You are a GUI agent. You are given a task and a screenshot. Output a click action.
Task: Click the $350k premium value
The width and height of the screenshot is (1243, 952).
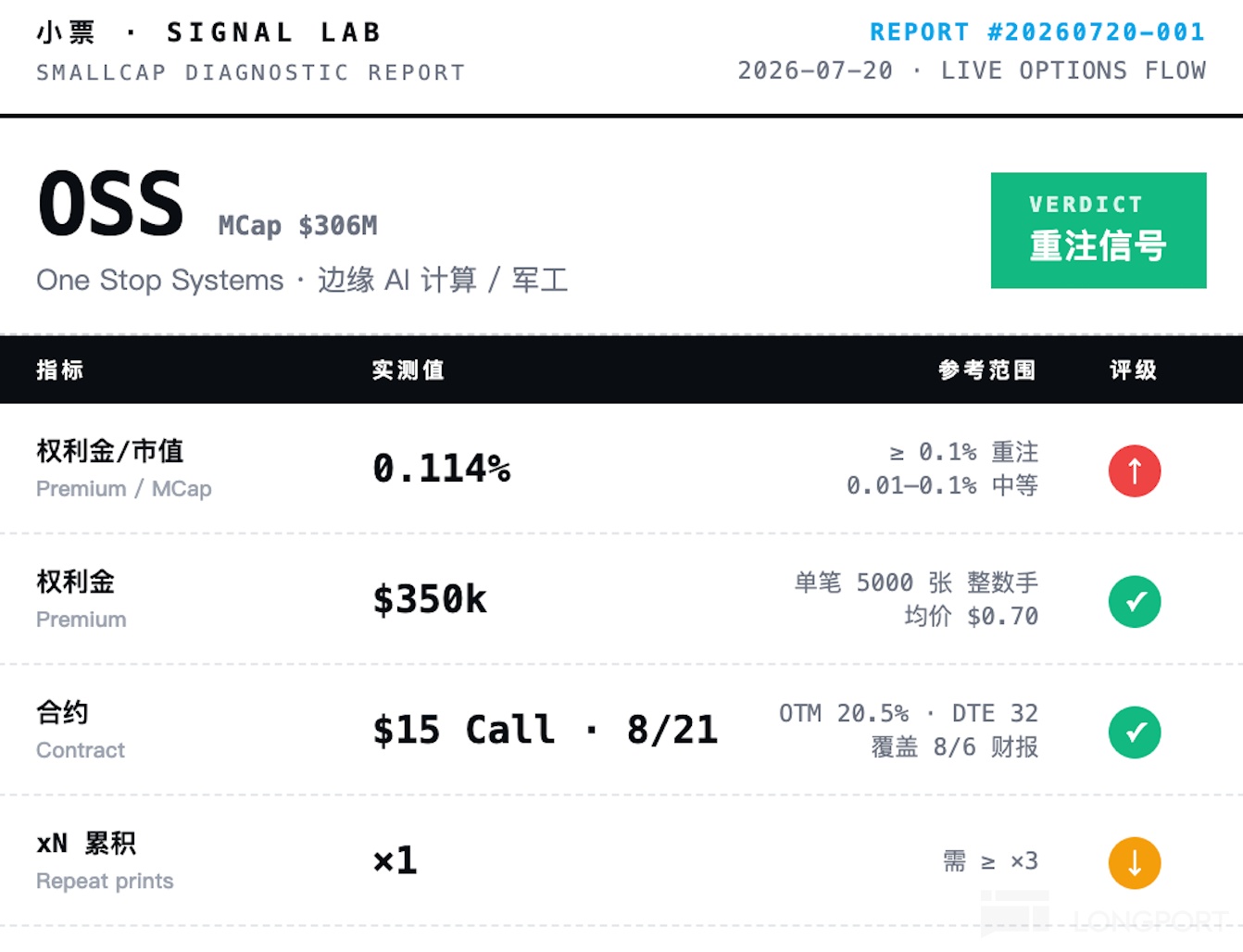tap(430, 599)
